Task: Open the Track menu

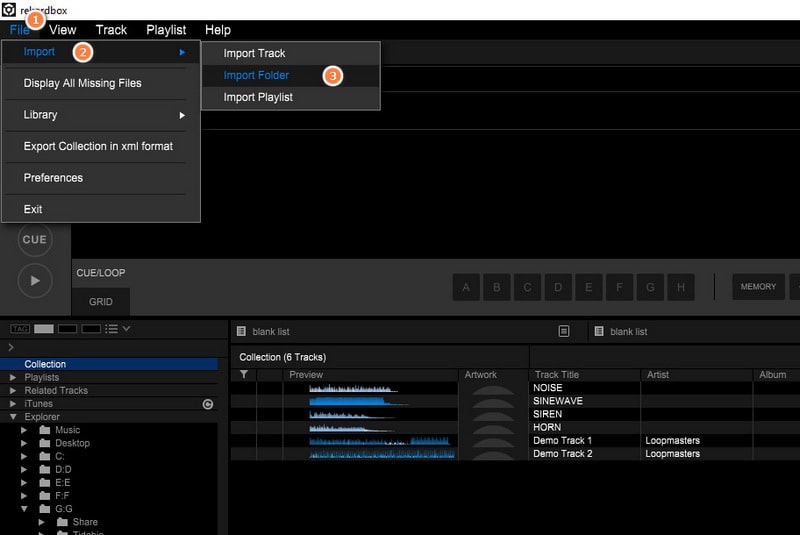Action: [111, 30]
